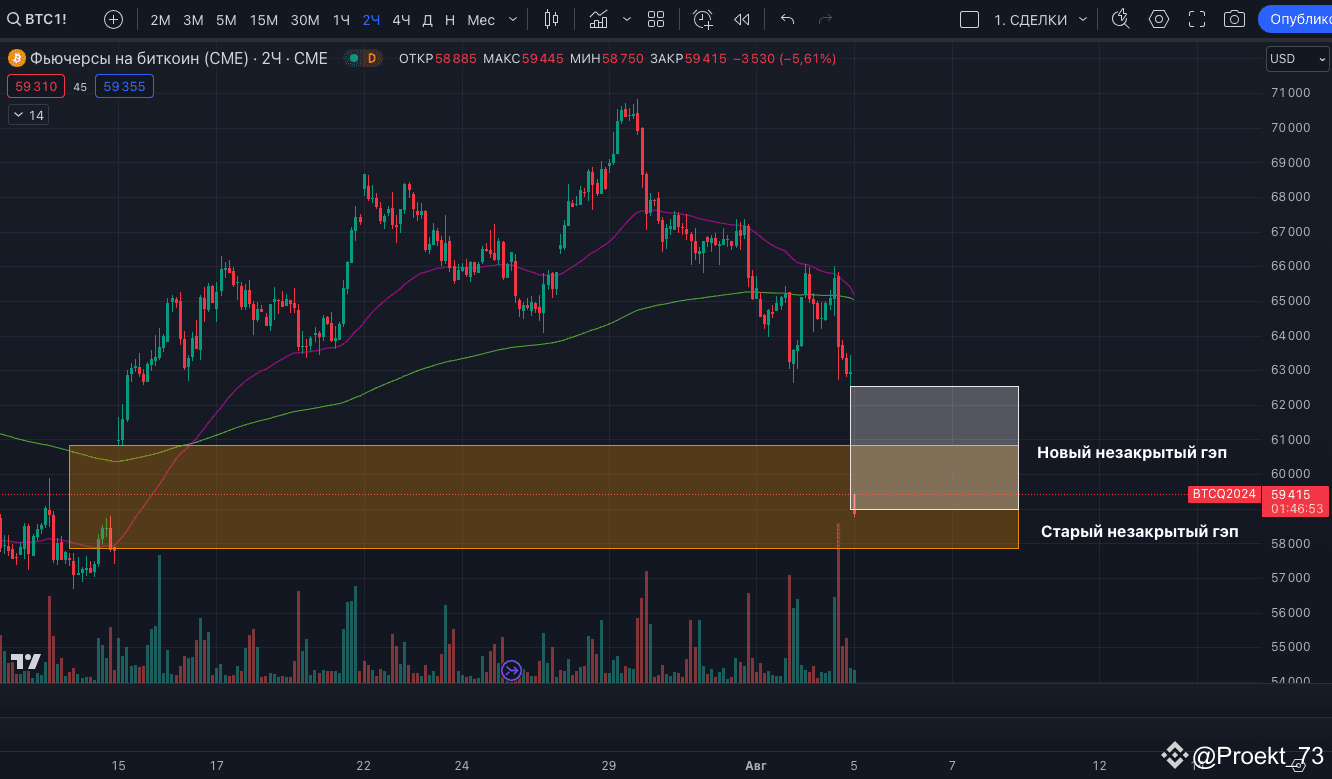Take a chart snapshot with the camera icon
Screen dimensions: 1332x779
(x=1233, y=18)
